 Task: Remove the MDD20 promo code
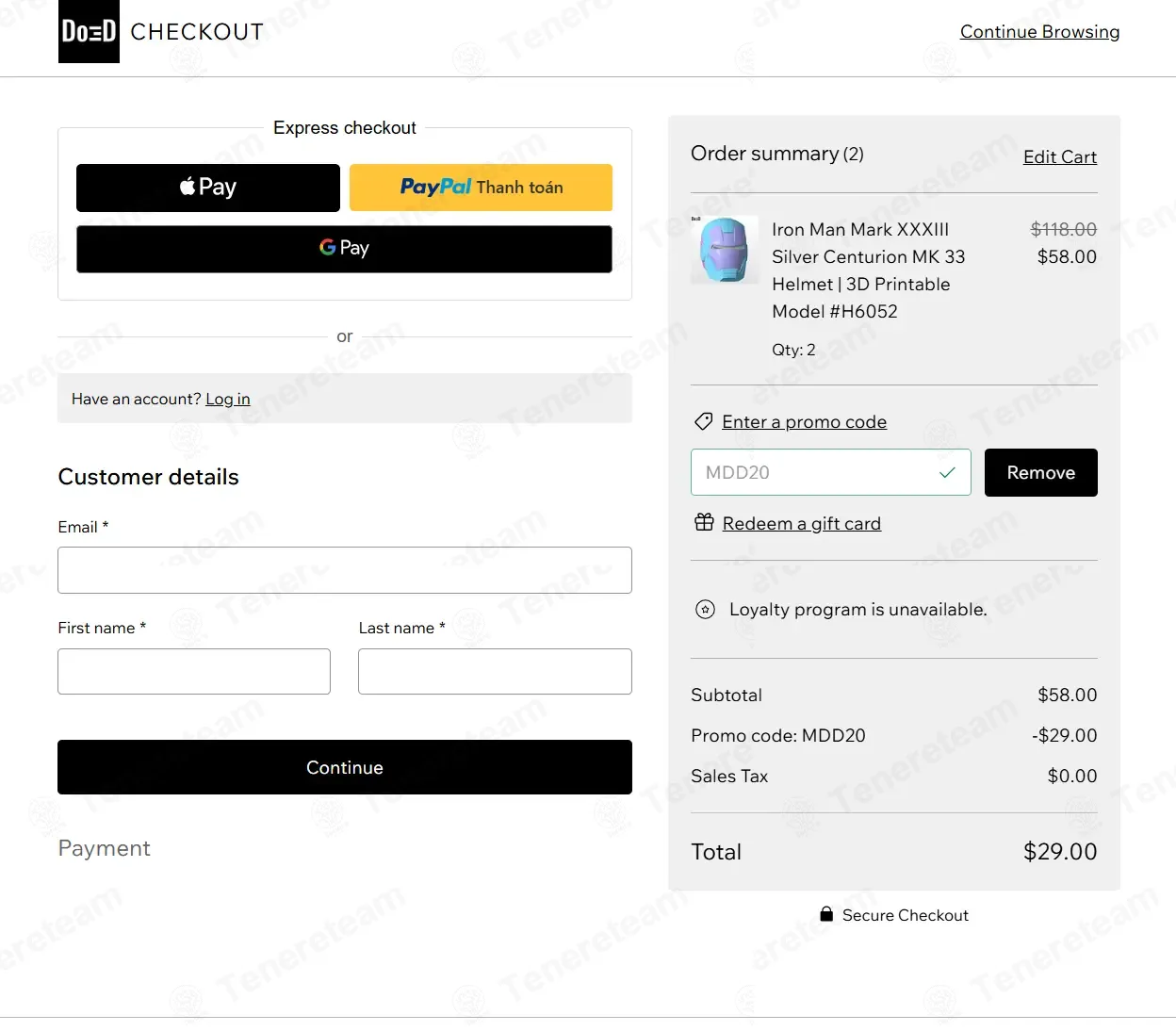coord(1041,472)
